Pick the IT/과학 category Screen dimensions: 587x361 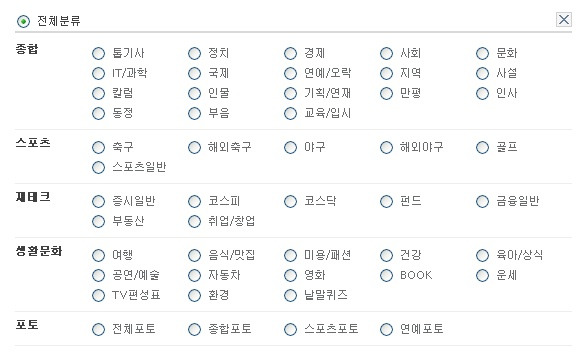(x=98, y=73)
